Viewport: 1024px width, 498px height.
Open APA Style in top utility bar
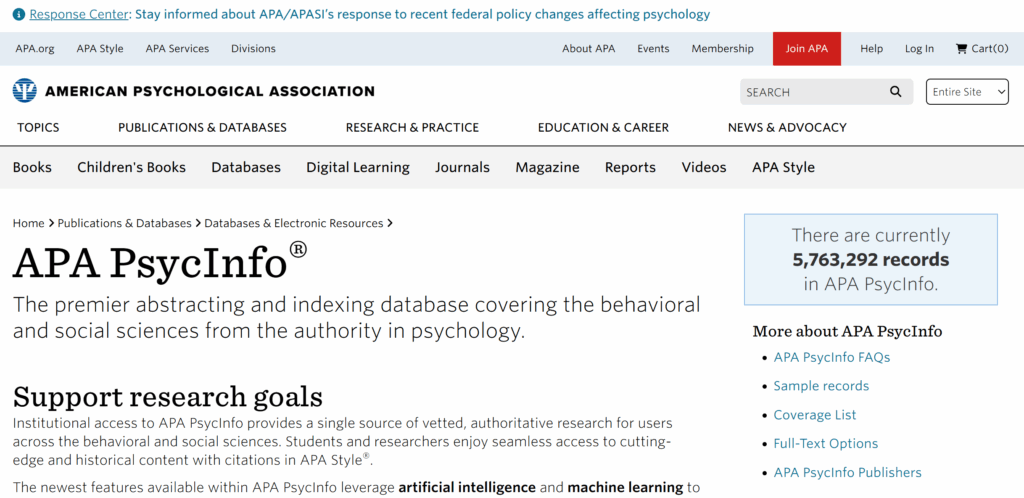tap(100, 48)
